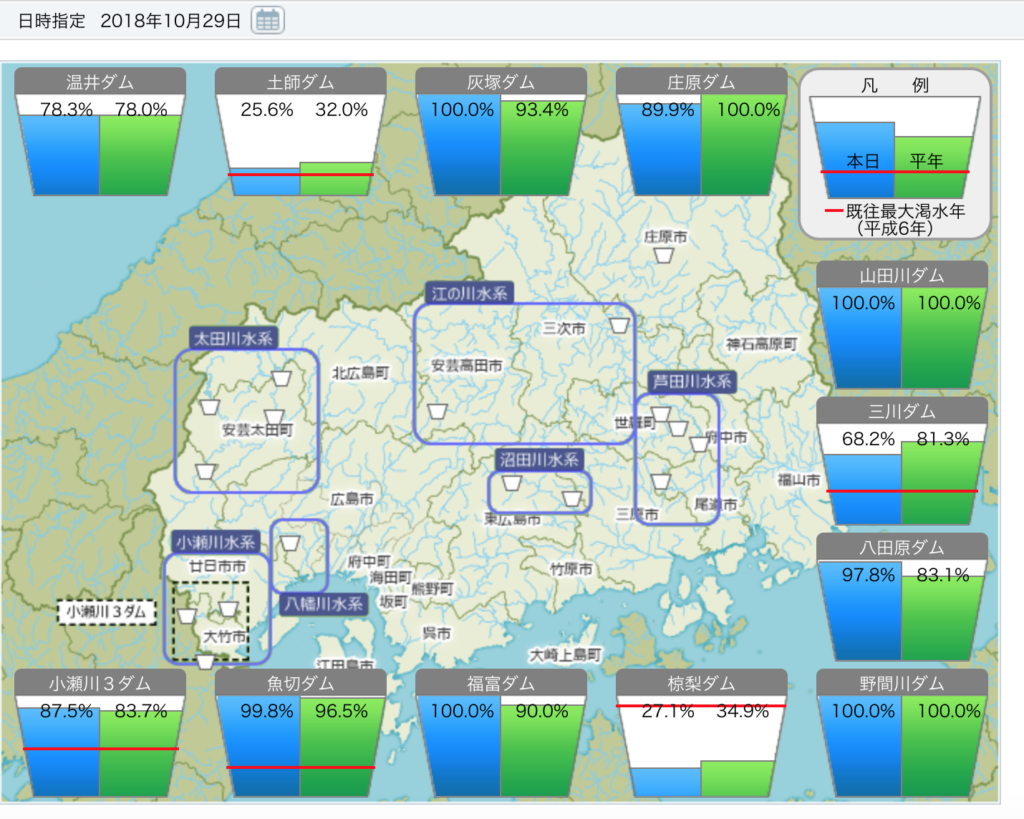Select the dam marker below 安芸高田市
The height and width of the screenshot is (819, 1024).
pyautogui.click(x=437, y=410)
